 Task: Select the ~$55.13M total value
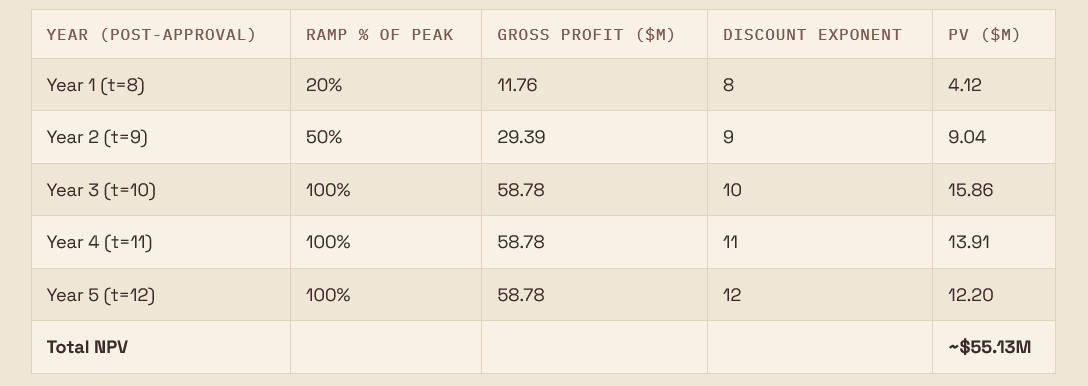989,347
